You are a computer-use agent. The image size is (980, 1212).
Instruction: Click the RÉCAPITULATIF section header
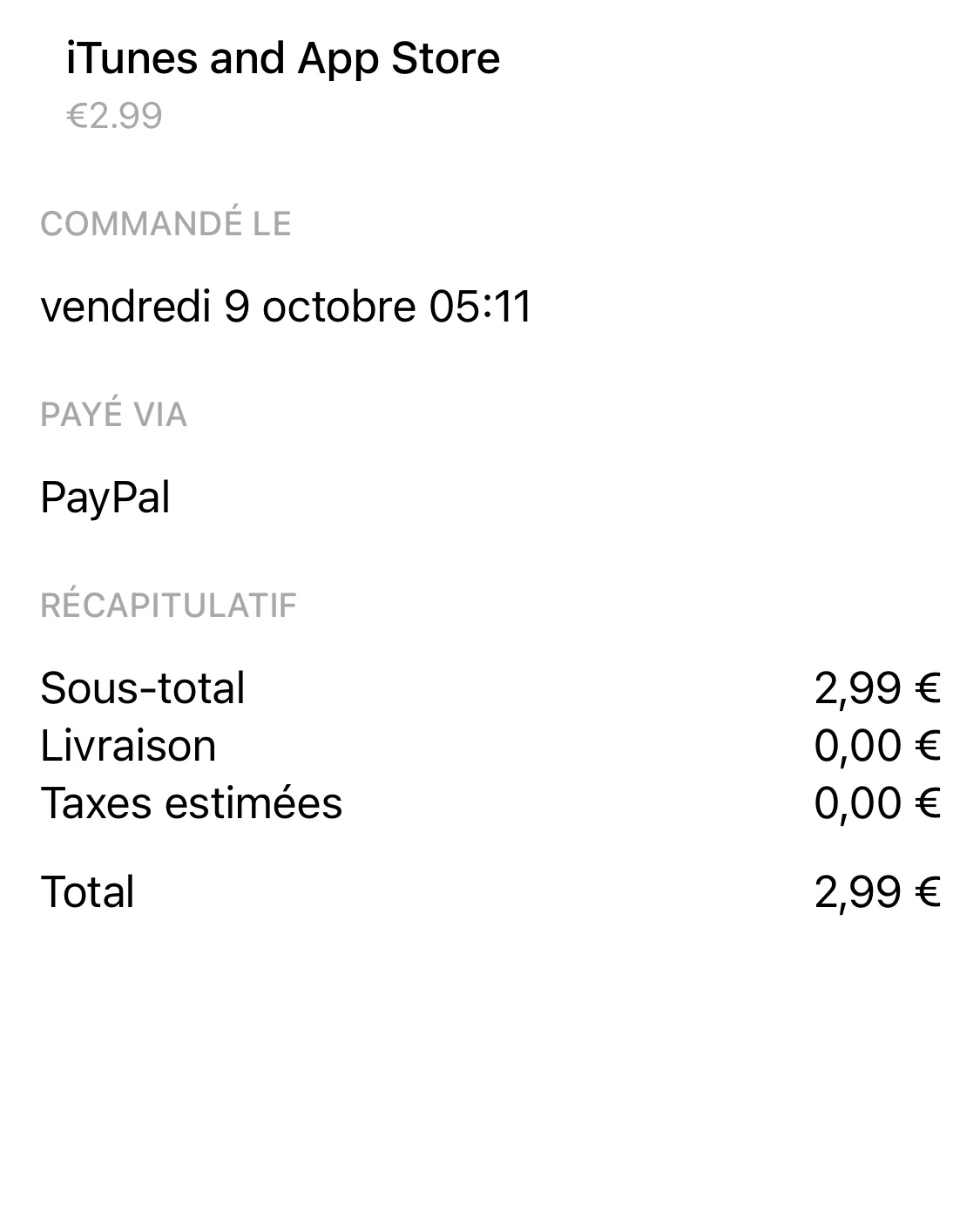[x=168, y=606]
